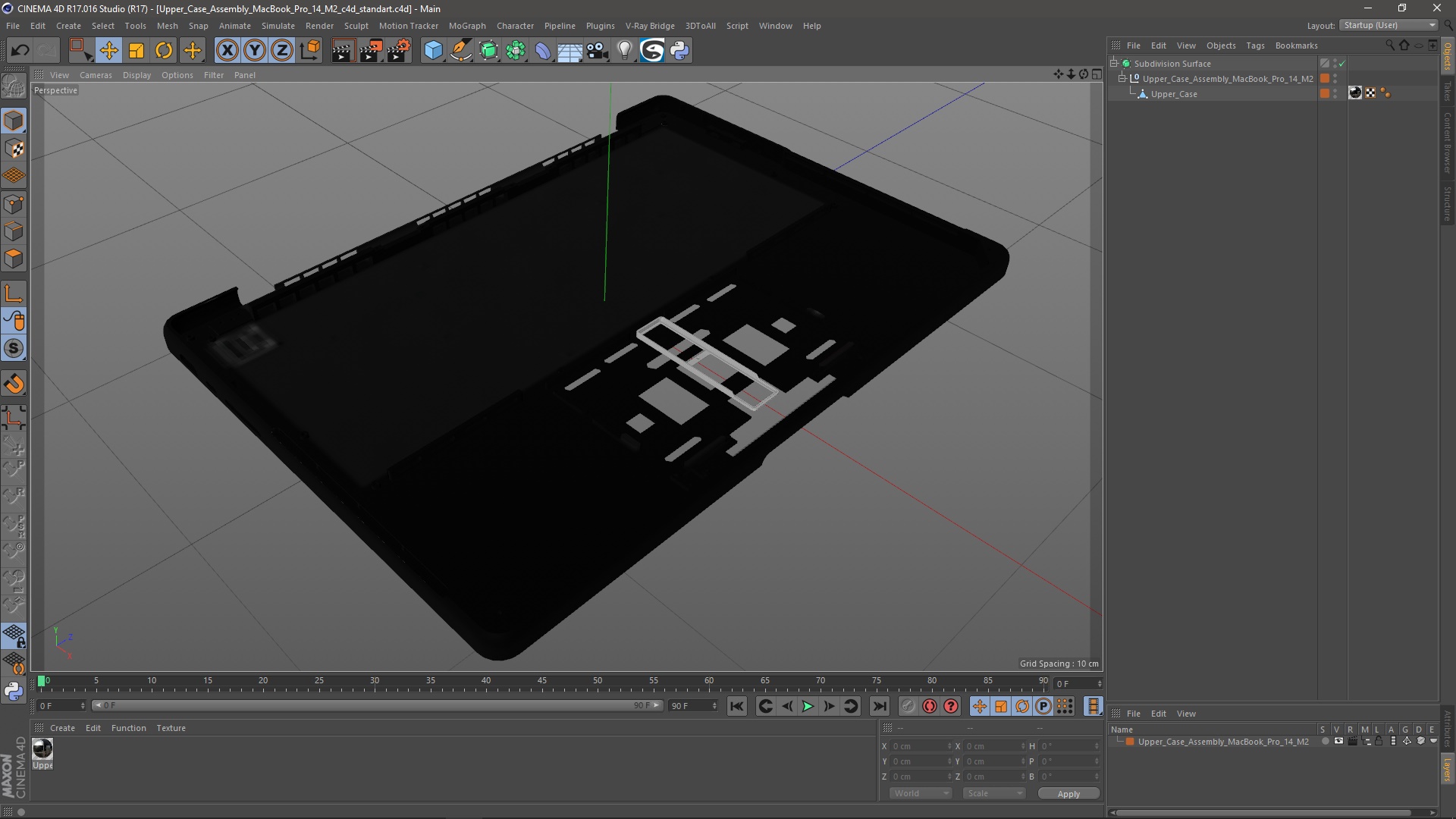
Task: Click the Undo arrow icon
Action: [20, 51]
